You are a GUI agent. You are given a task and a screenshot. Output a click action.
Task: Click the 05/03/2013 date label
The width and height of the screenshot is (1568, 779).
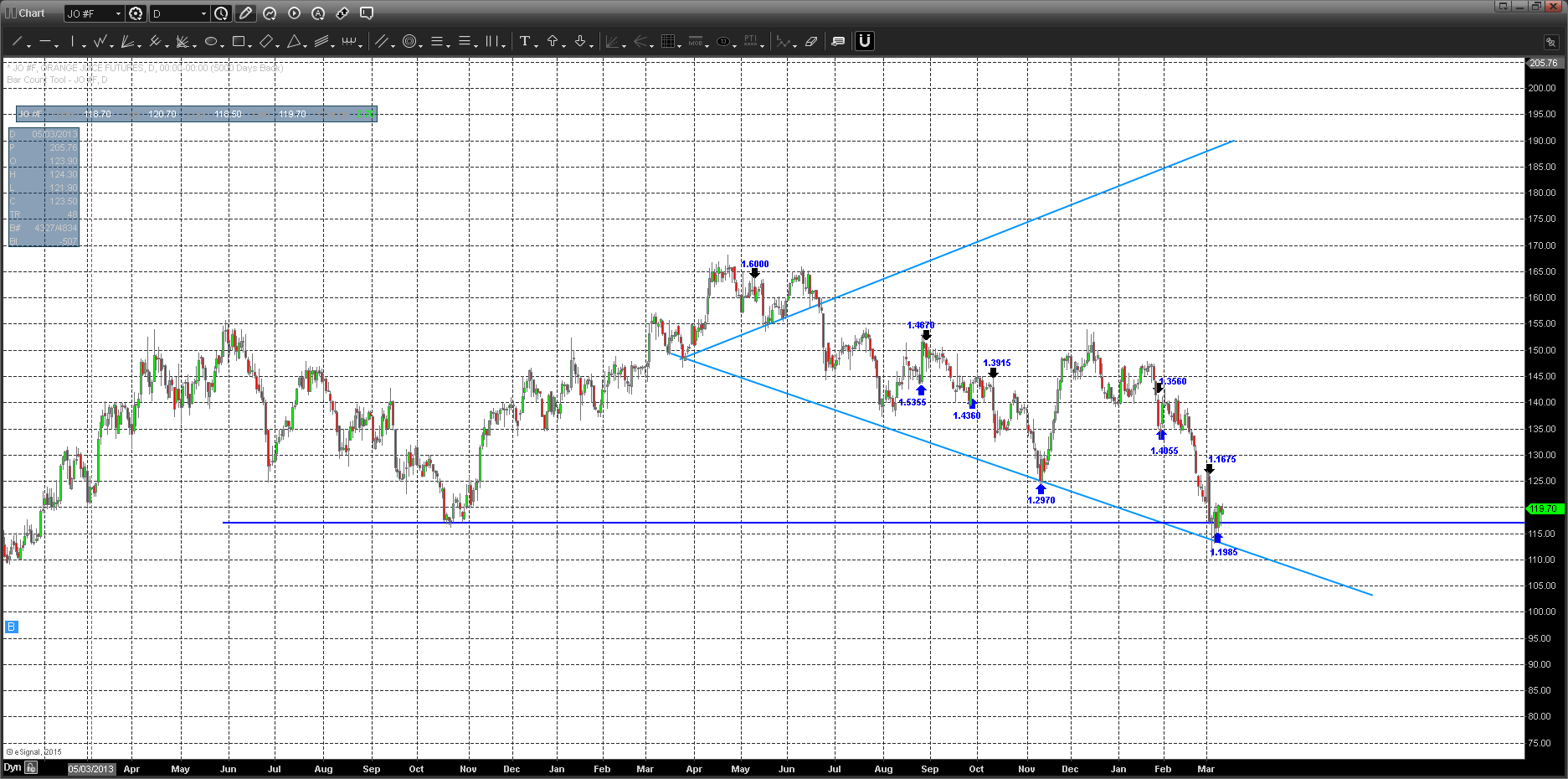point(90,769)
